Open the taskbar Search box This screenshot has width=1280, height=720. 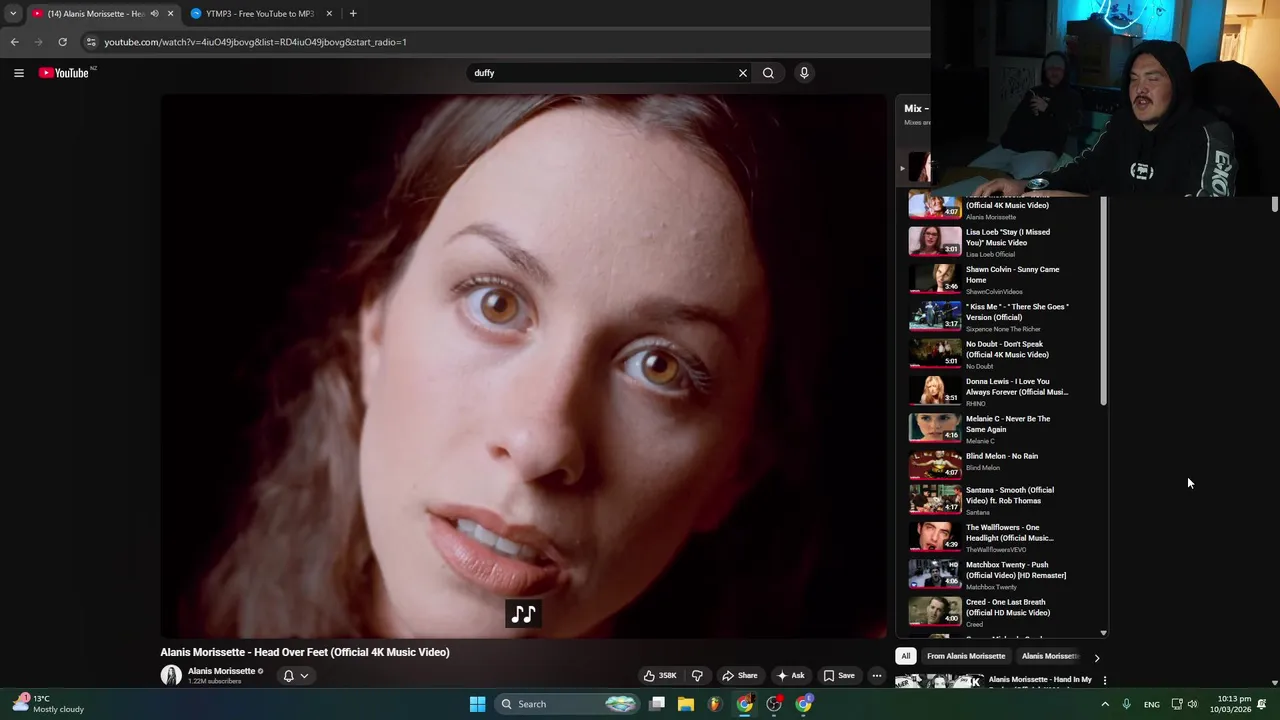[x=567, y=704]
